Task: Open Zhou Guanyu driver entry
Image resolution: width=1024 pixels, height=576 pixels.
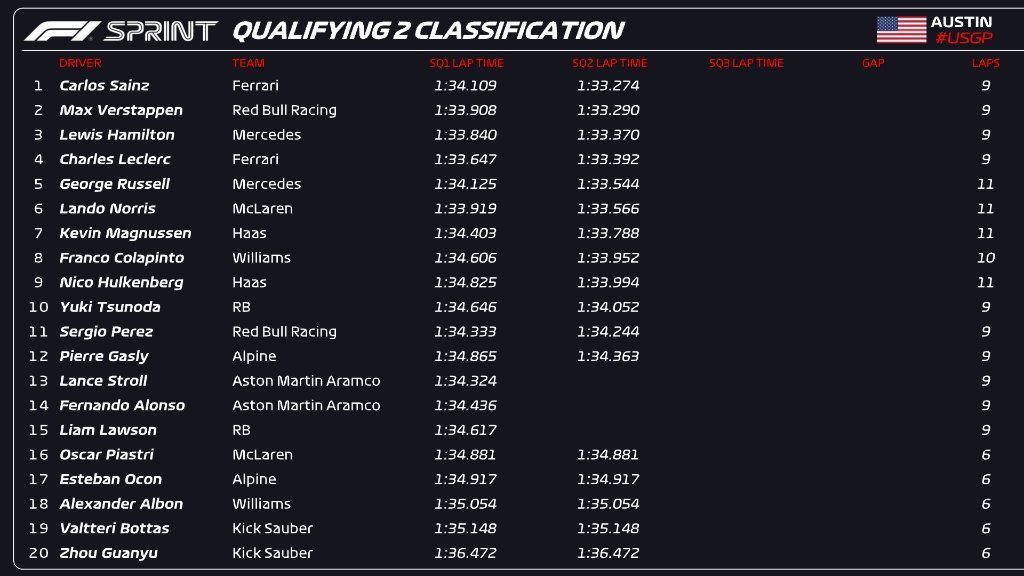Action: click(108, 553)
